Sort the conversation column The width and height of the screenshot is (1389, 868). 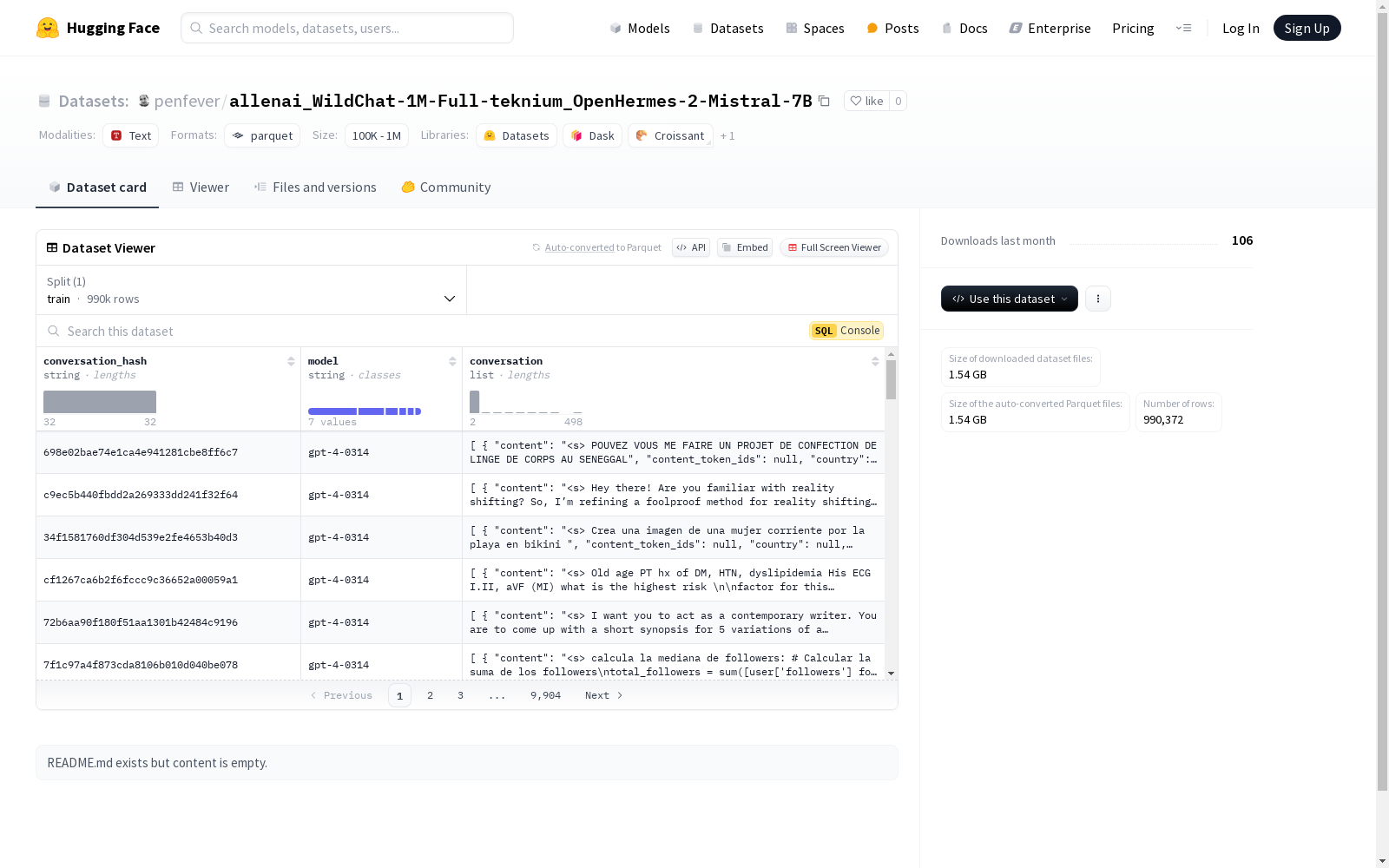pos(875,361)
